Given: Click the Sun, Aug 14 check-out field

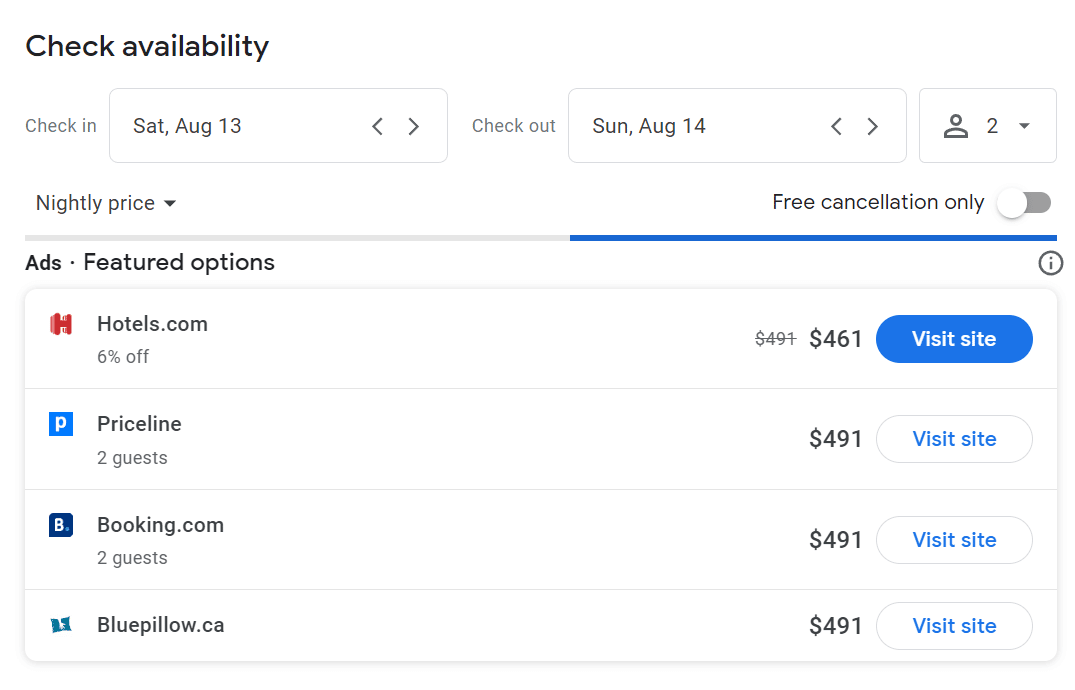Looking at the screenshot, I should pyautogui.click(x=649, y=126).
